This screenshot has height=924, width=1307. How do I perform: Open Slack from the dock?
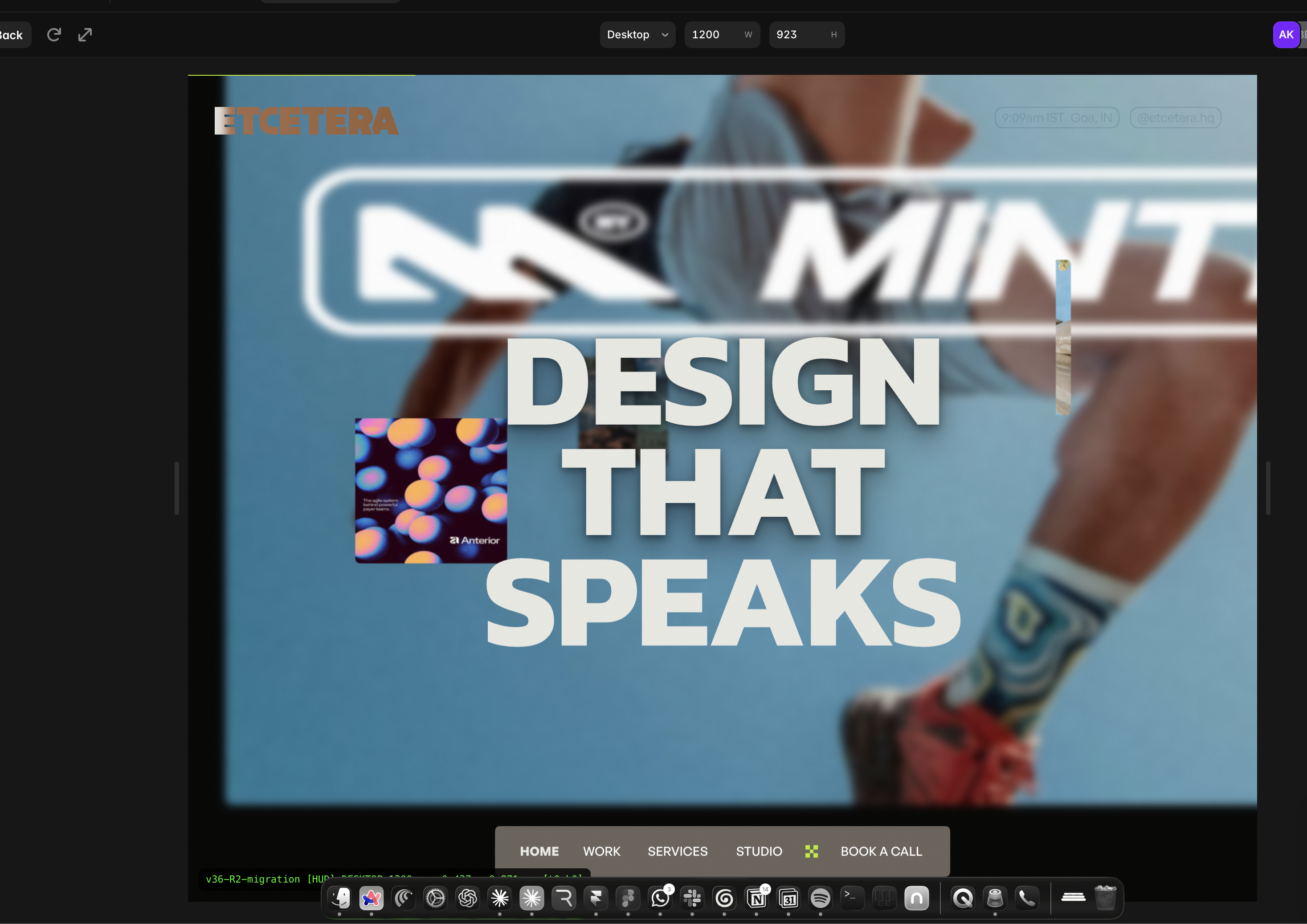(692, 898)
